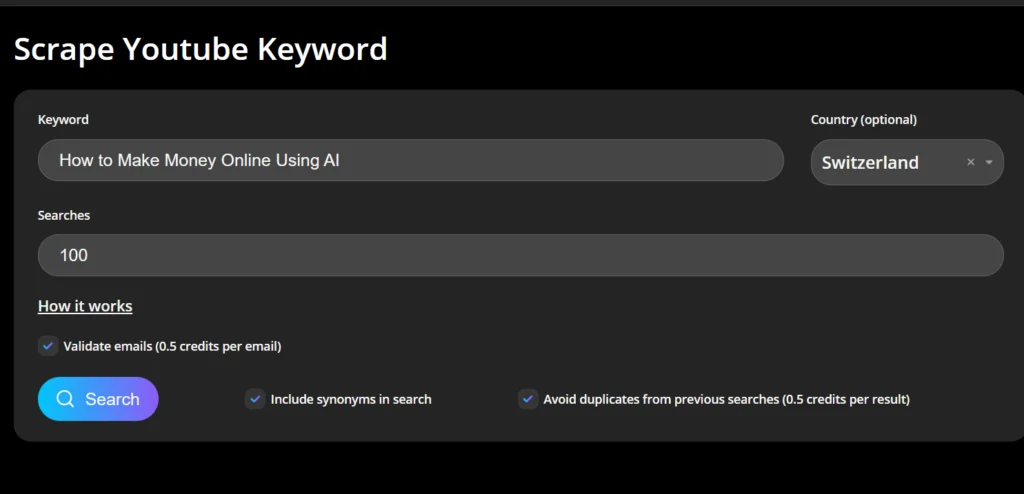Click the magnifying glass icon on Search
Viewport: 1024px width, 494px height.
tap(65, 399)
